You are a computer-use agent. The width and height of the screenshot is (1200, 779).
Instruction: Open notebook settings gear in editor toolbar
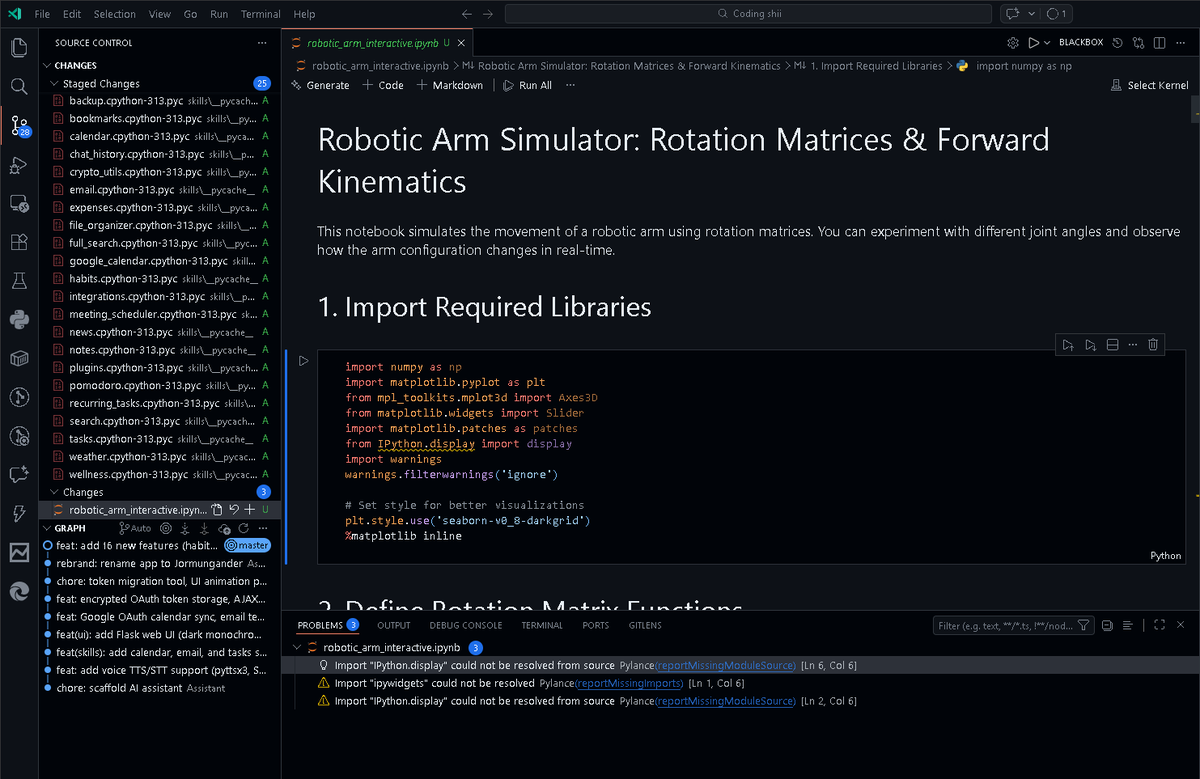pyautogui.click(x=1012, y=43)
